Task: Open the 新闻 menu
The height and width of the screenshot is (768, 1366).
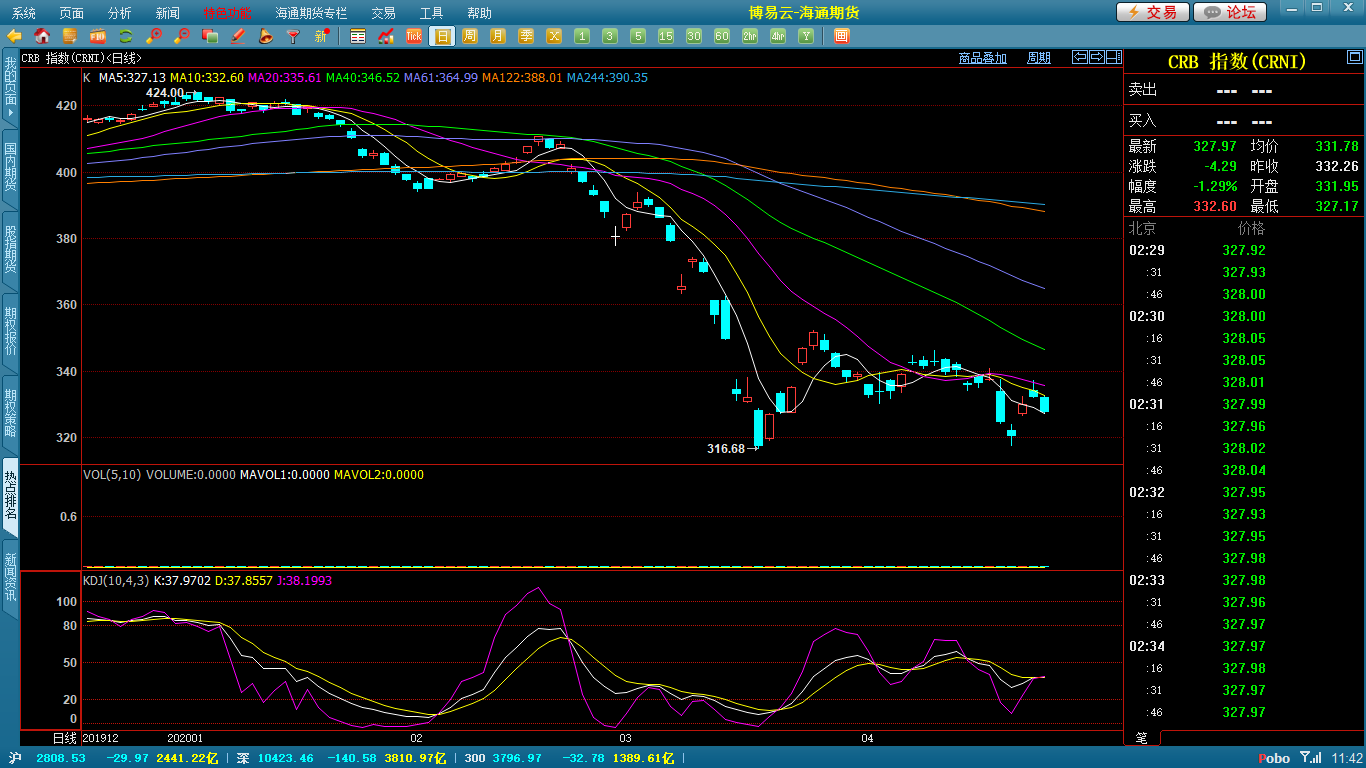Action: (x=168, y=13)
